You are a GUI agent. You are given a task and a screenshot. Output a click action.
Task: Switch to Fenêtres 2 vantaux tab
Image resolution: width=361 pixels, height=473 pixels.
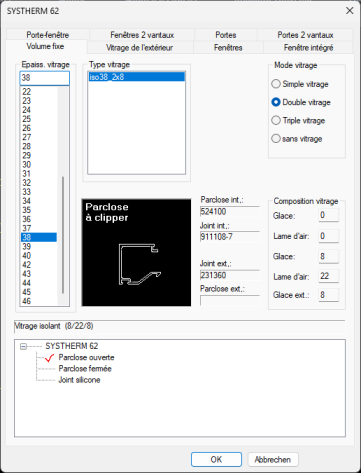click(142, 35)
